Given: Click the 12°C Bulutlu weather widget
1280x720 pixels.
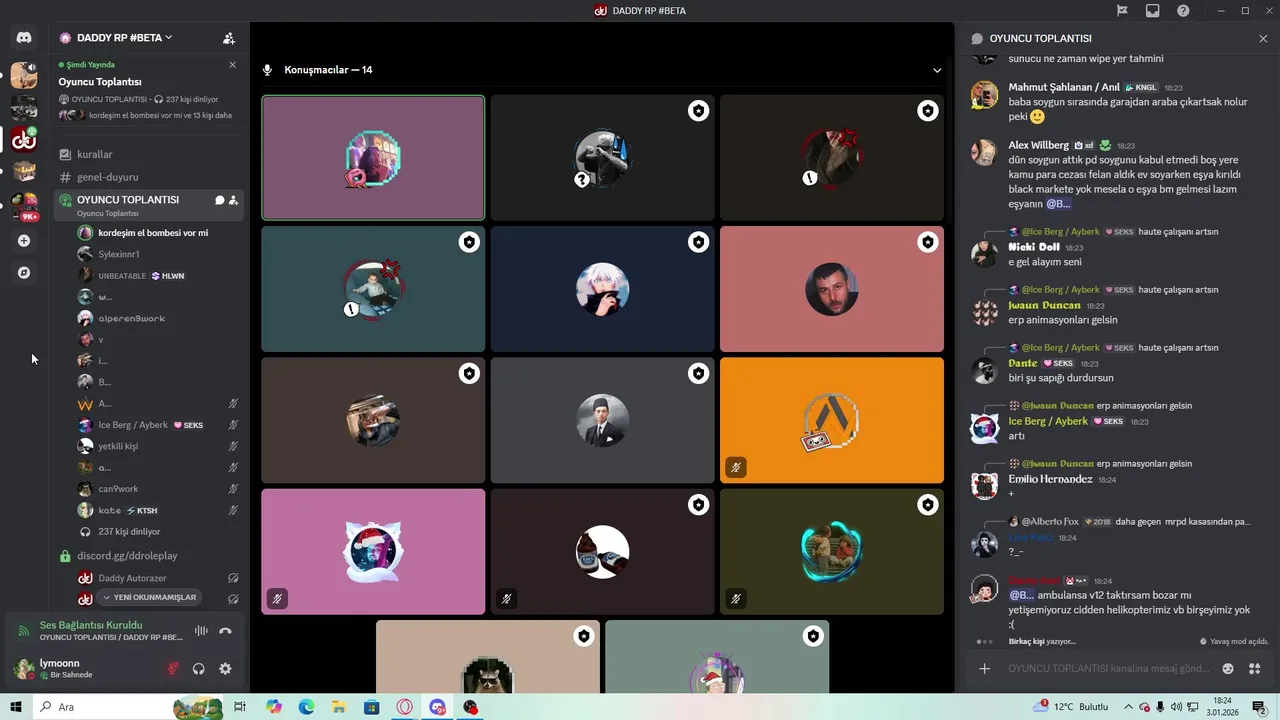Looking at the screenshot, I should (1072, 707).
